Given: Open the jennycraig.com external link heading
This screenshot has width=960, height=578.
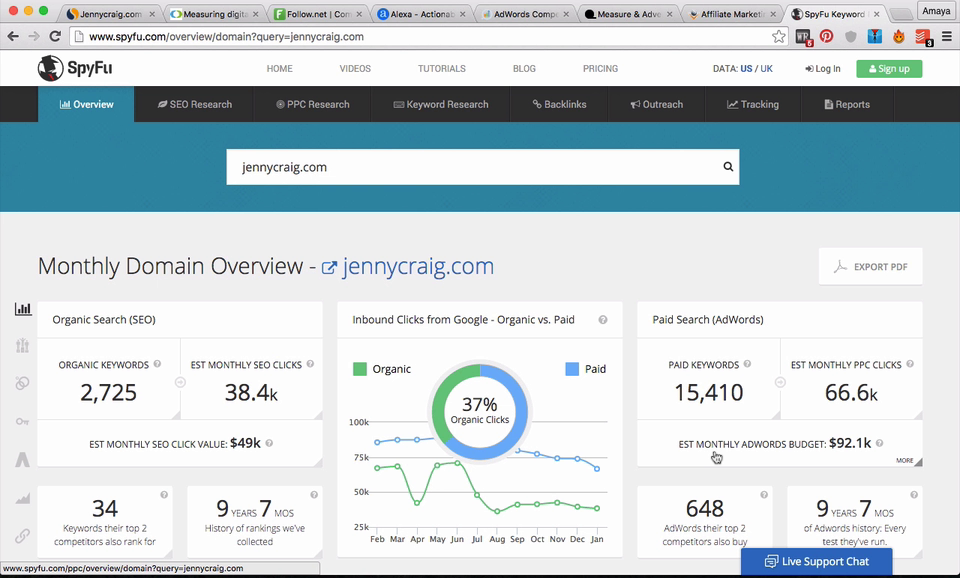Looking at the screenshot, I should point(408,266).
